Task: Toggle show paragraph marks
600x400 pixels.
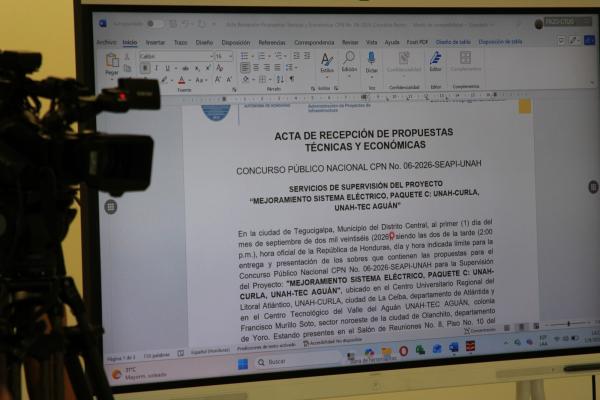Action: (292, 79)
